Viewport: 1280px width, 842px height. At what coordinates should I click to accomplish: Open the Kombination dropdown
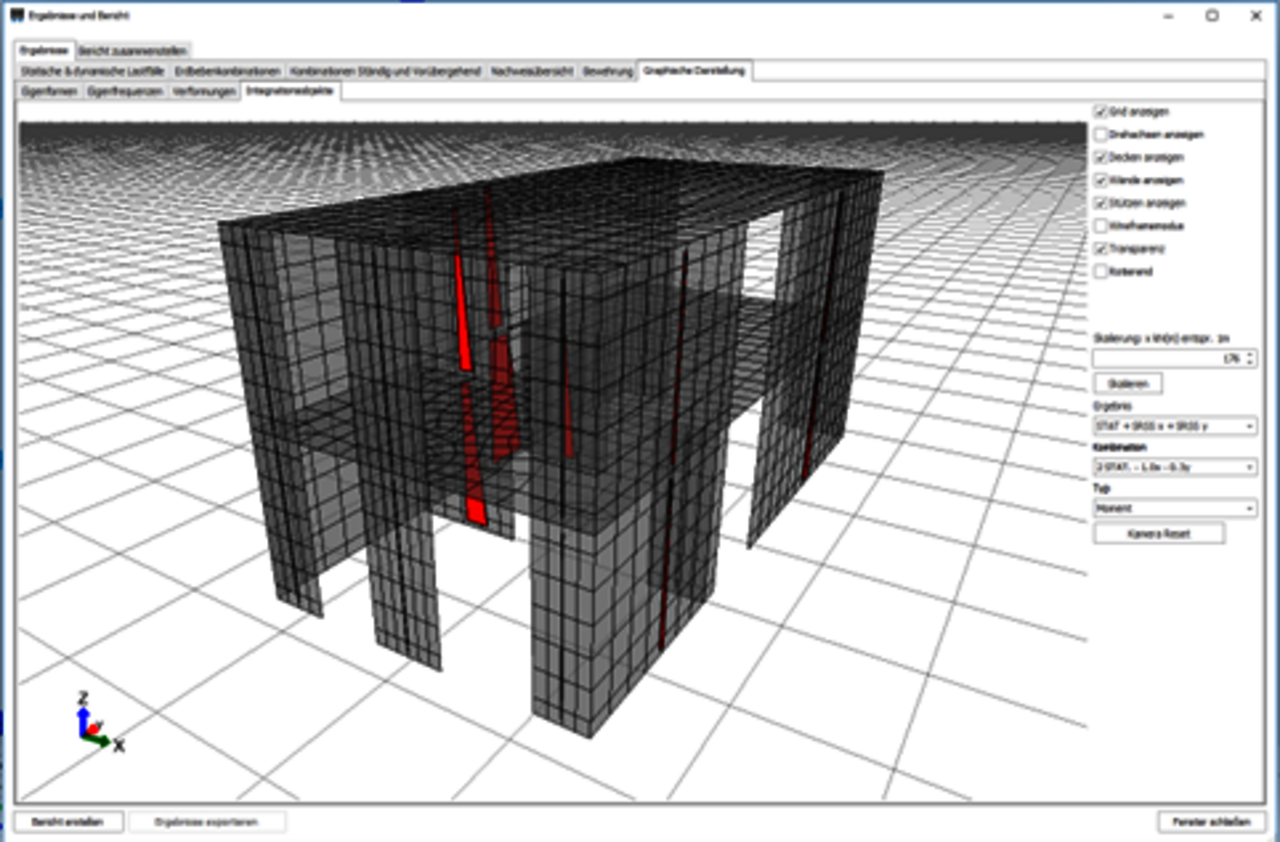click(1175, 467)
